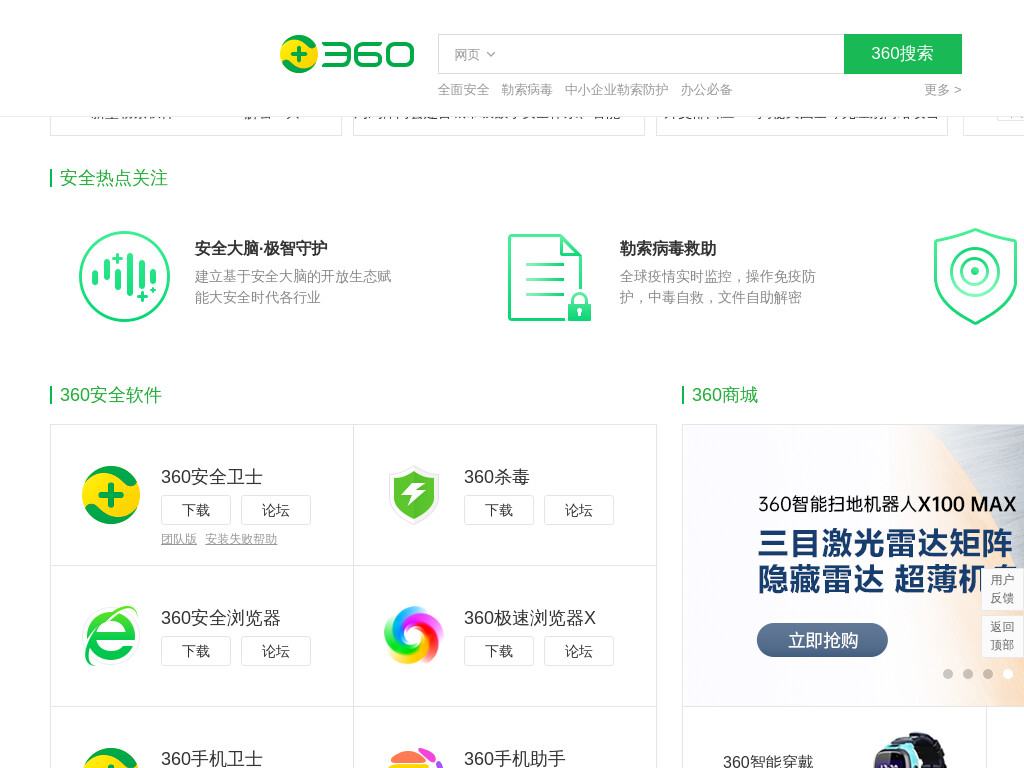The image size is (1024, 768).
Task: Click the 360安全浏览器 green e icon
Action: point(111,635)
